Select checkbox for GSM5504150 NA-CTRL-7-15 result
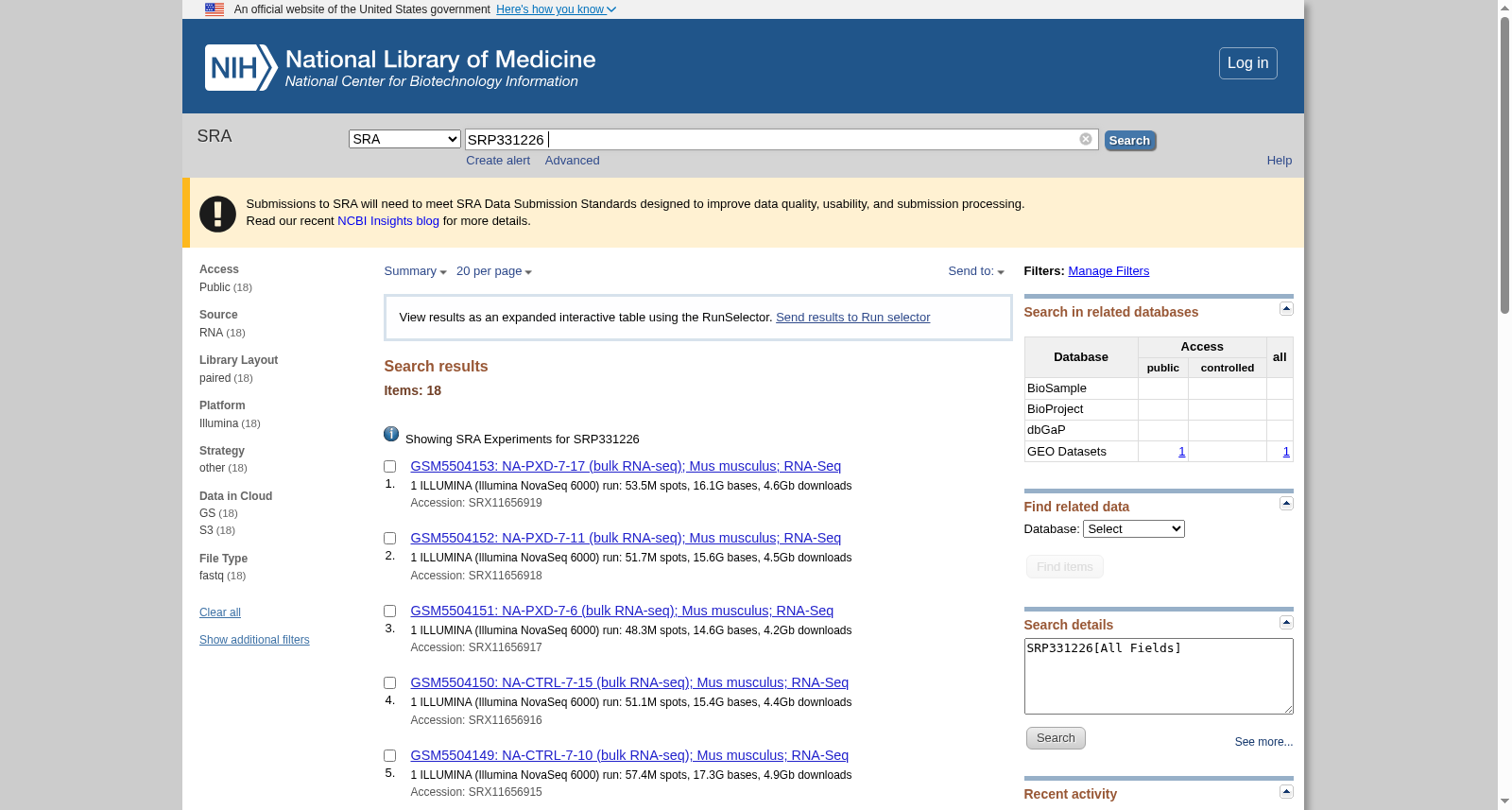This screenshot has width=1512, height=810. [389, 683]
